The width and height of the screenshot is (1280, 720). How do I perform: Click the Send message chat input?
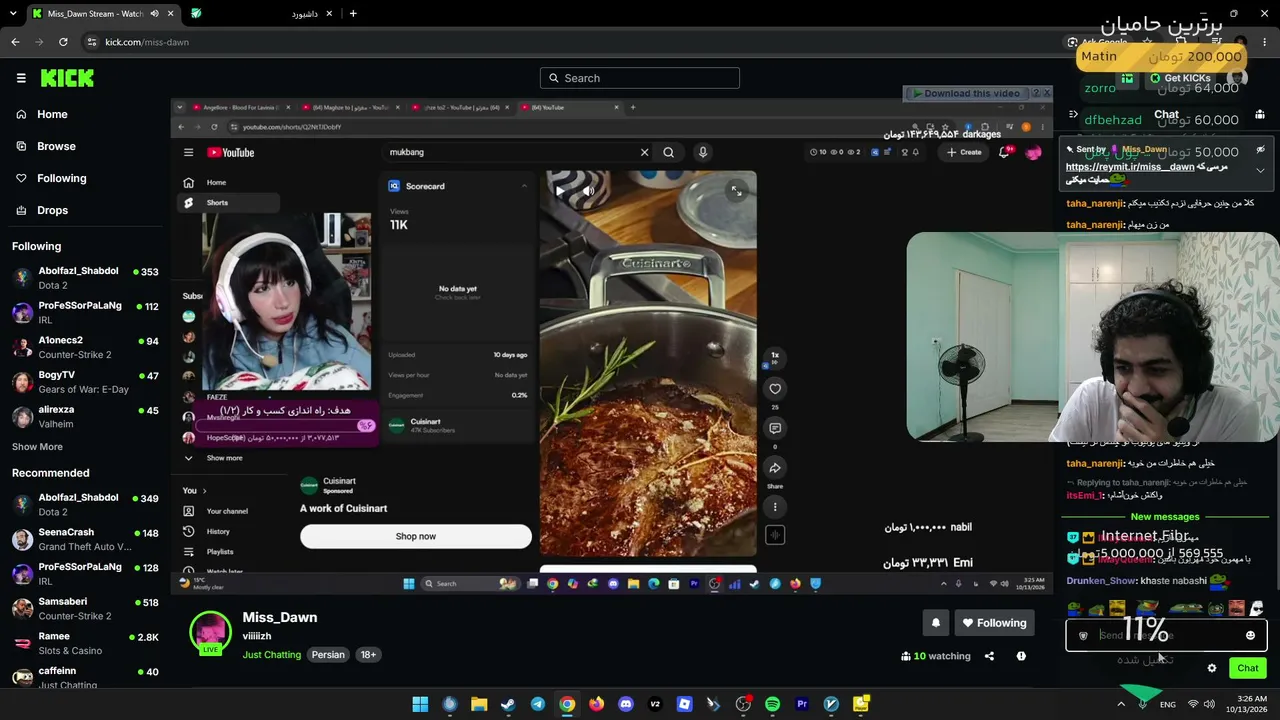tap(1166, 635)
